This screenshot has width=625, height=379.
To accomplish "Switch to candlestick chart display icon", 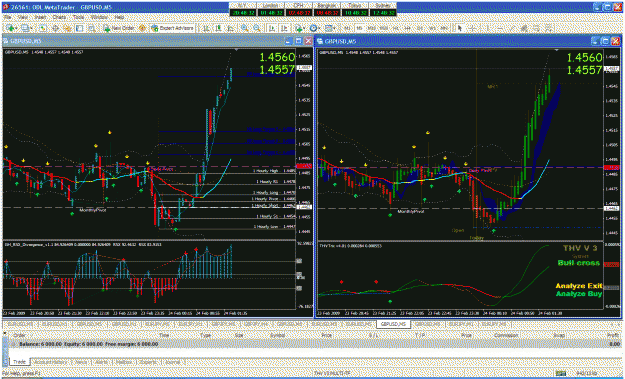I will point(218,28).
